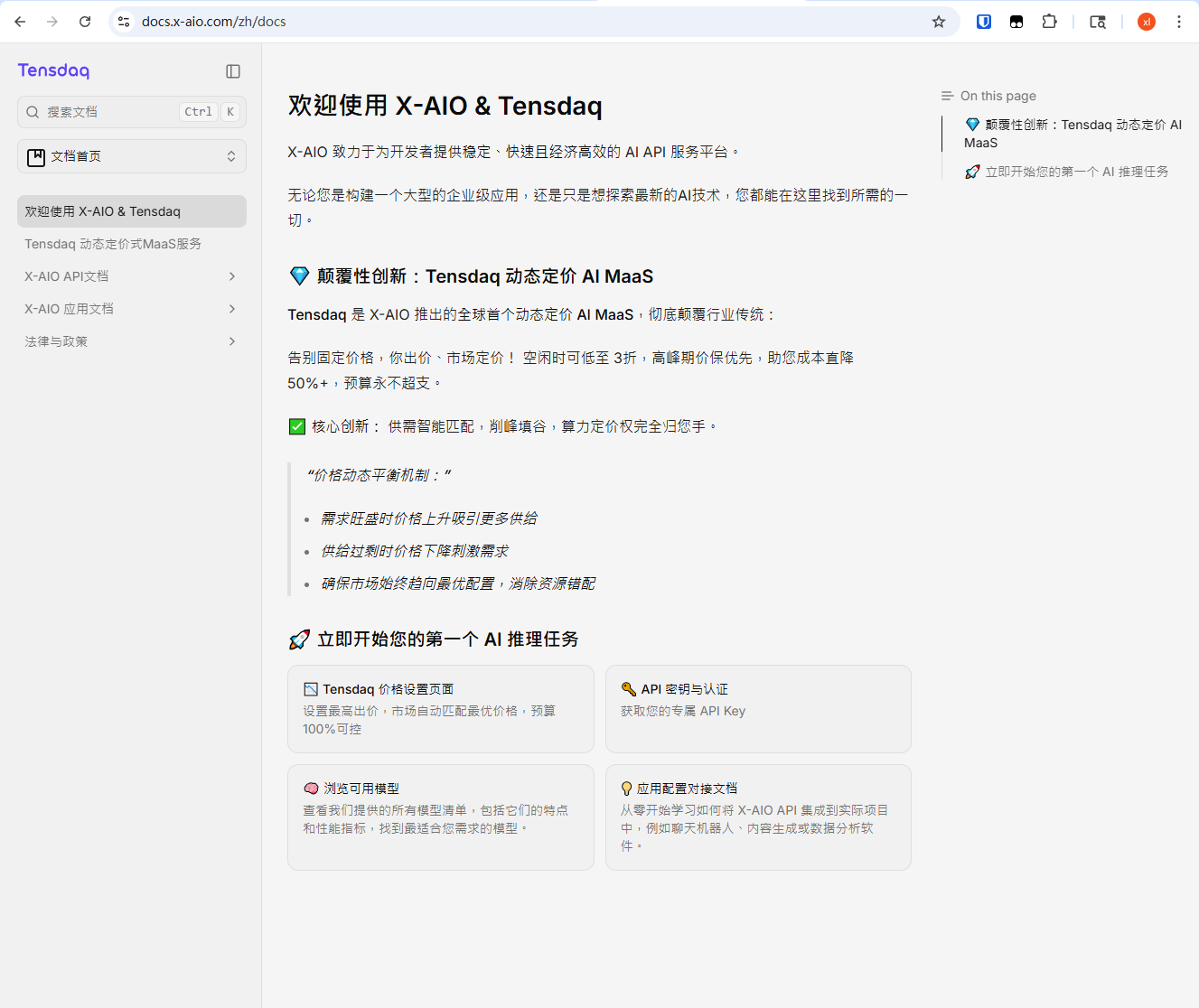
Task: Open the black square extension icon
Action: [1016, 22]
